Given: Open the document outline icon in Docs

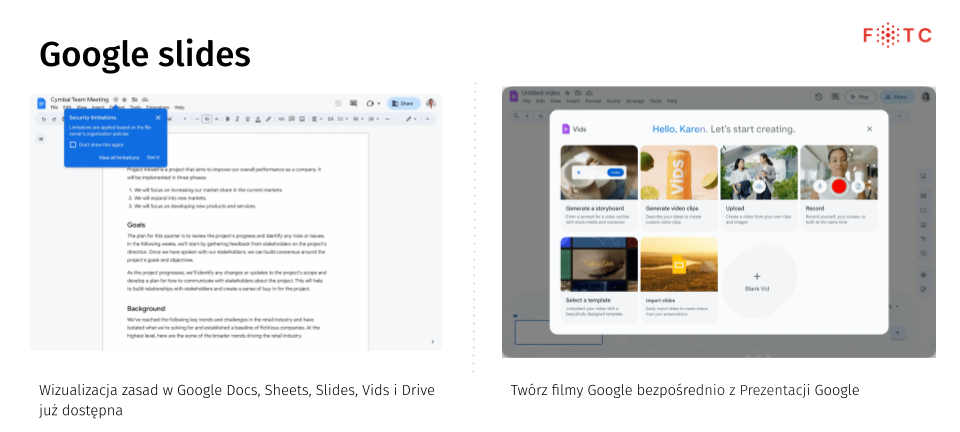Looking at the screenshot, I should (x=41, y=139).
